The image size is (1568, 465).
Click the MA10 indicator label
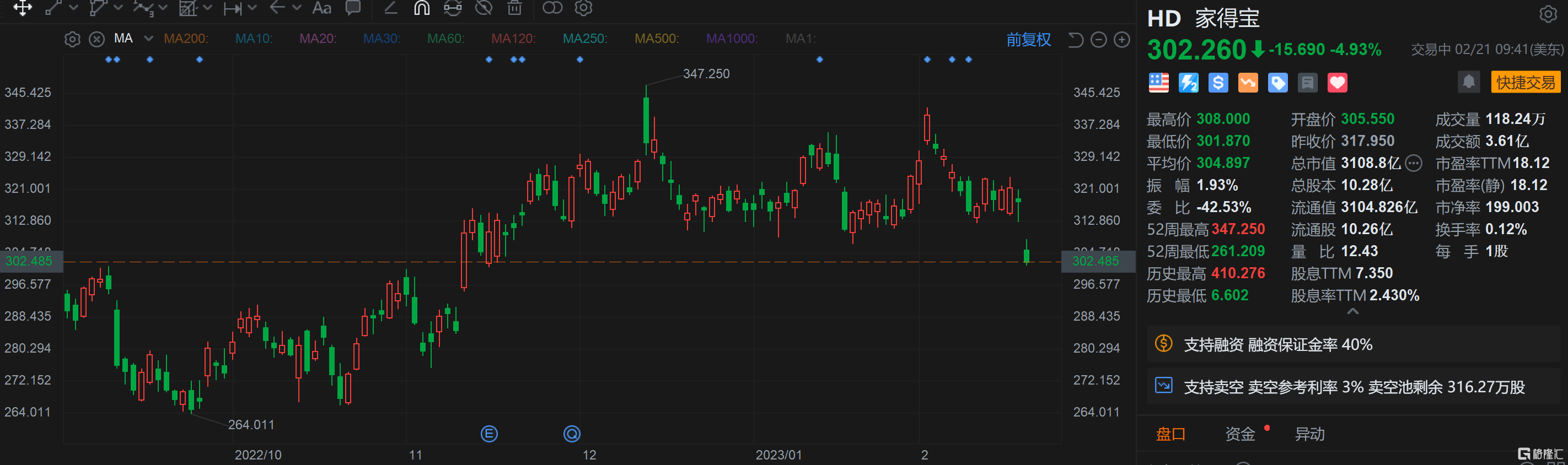[254, 39]
